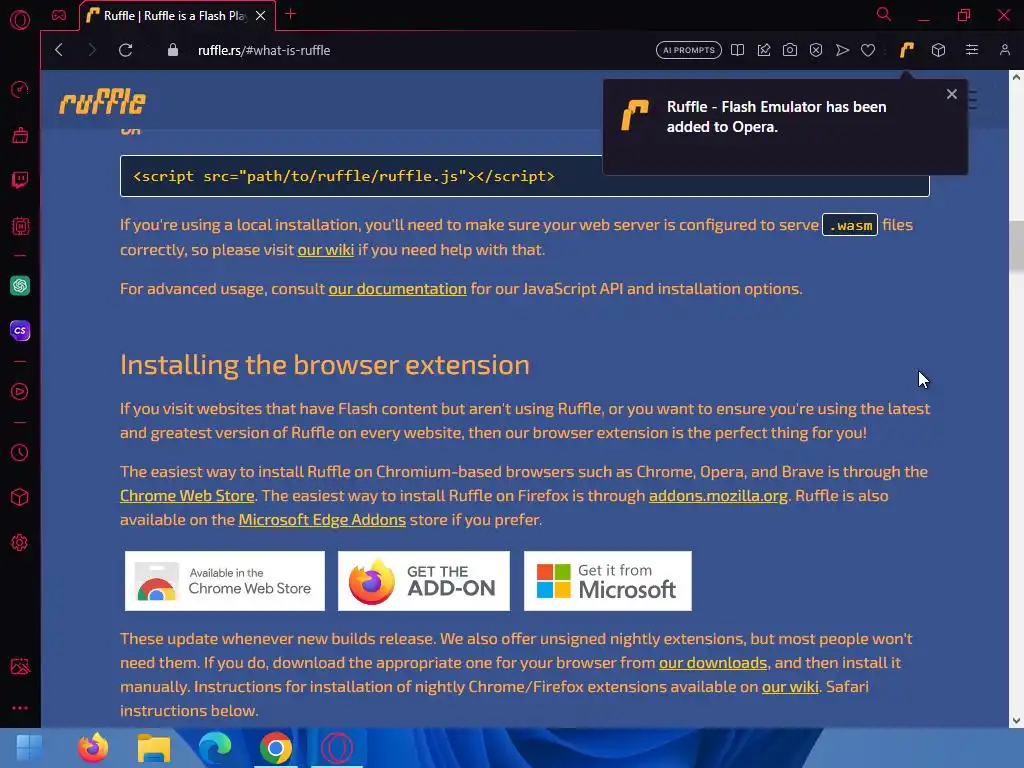Open the 'our wiki' link about wasm
Viewport: 1024px width, 768px height.
[x=325, y=249]
